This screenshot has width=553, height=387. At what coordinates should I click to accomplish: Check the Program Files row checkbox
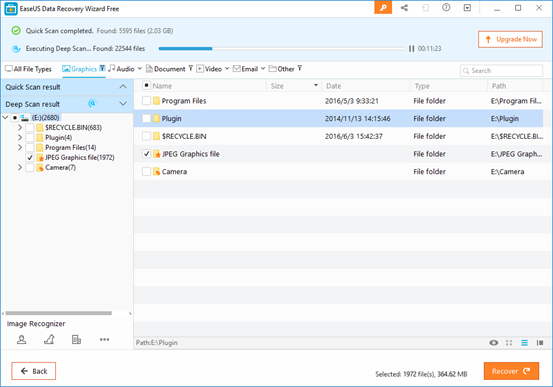click(x=146, y=101)
